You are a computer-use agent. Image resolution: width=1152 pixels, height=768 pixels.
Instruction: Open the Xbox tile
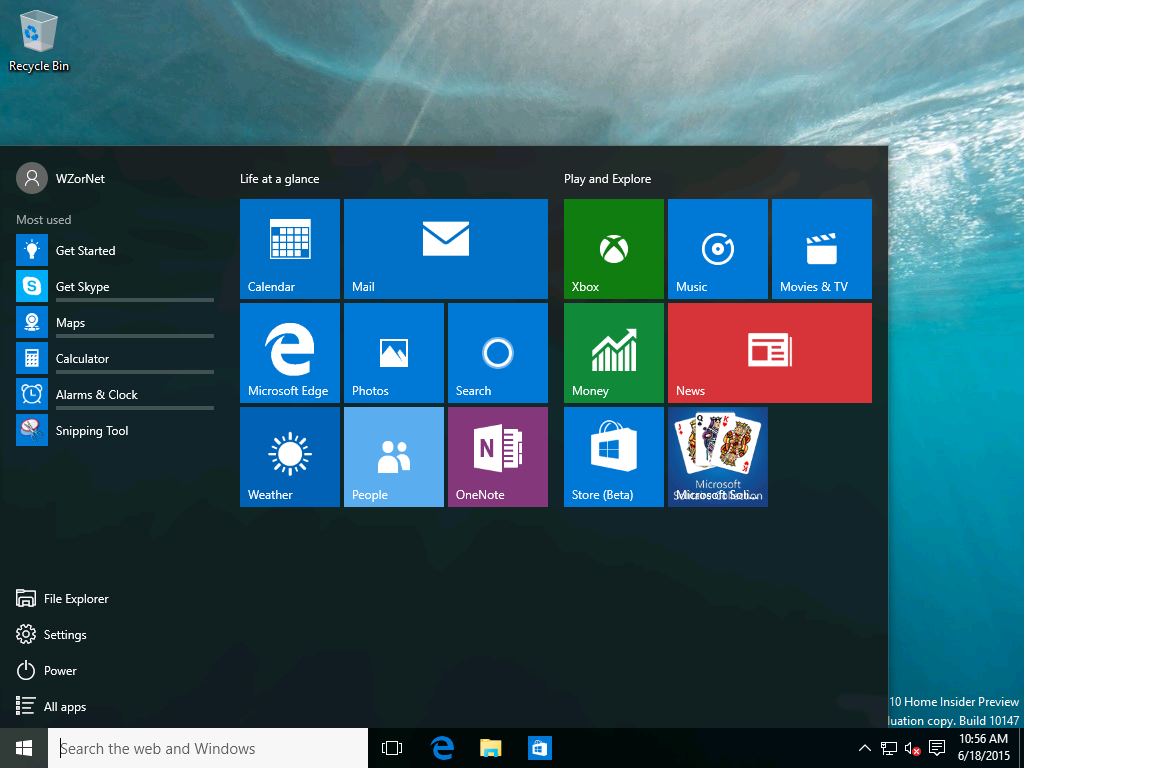[x=613, y=248]
